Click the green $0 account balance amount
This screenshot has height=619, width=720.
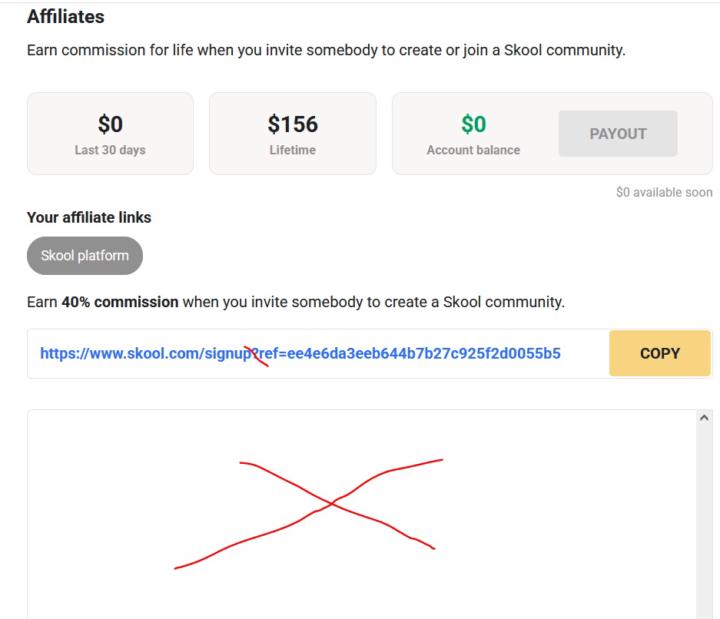click(x=474, y=124)
